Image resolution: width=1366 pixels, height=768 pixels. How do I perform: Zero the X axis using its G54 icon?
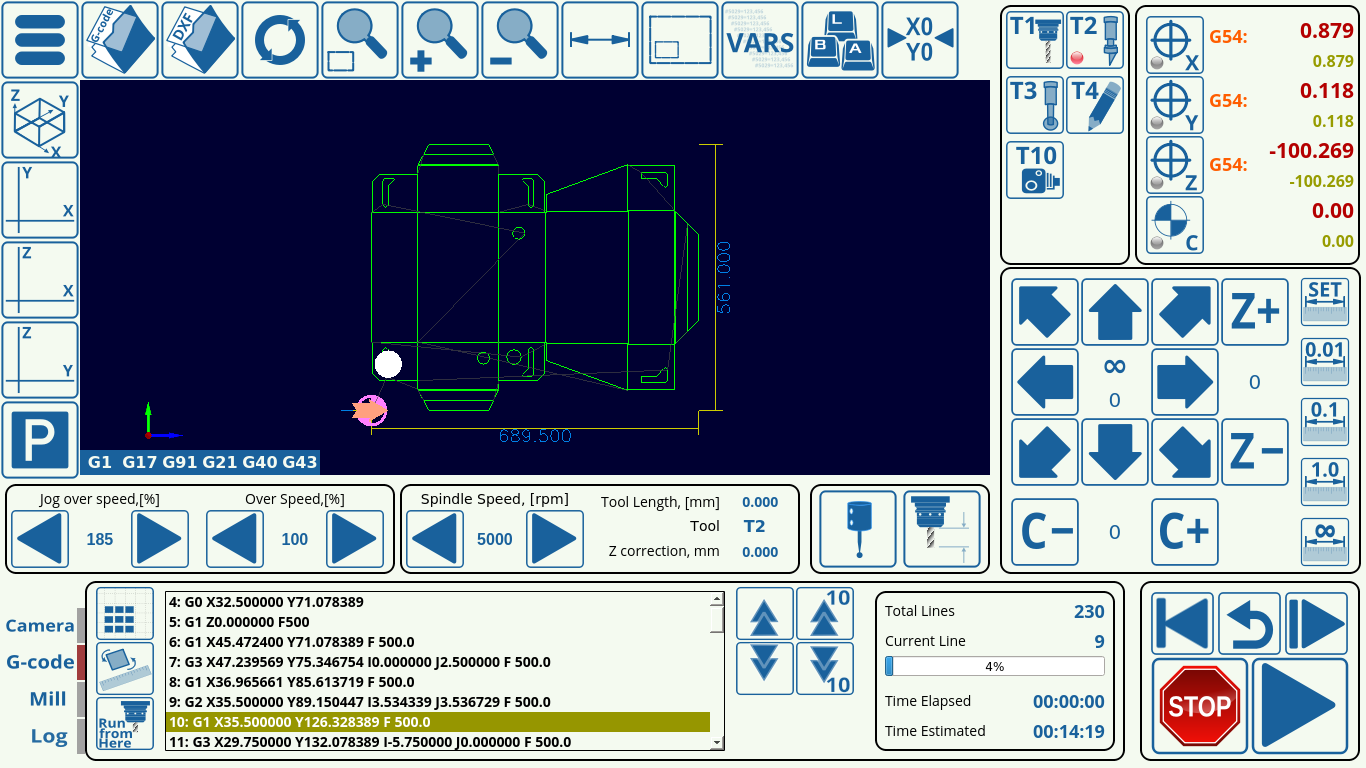click(1175, 46)
